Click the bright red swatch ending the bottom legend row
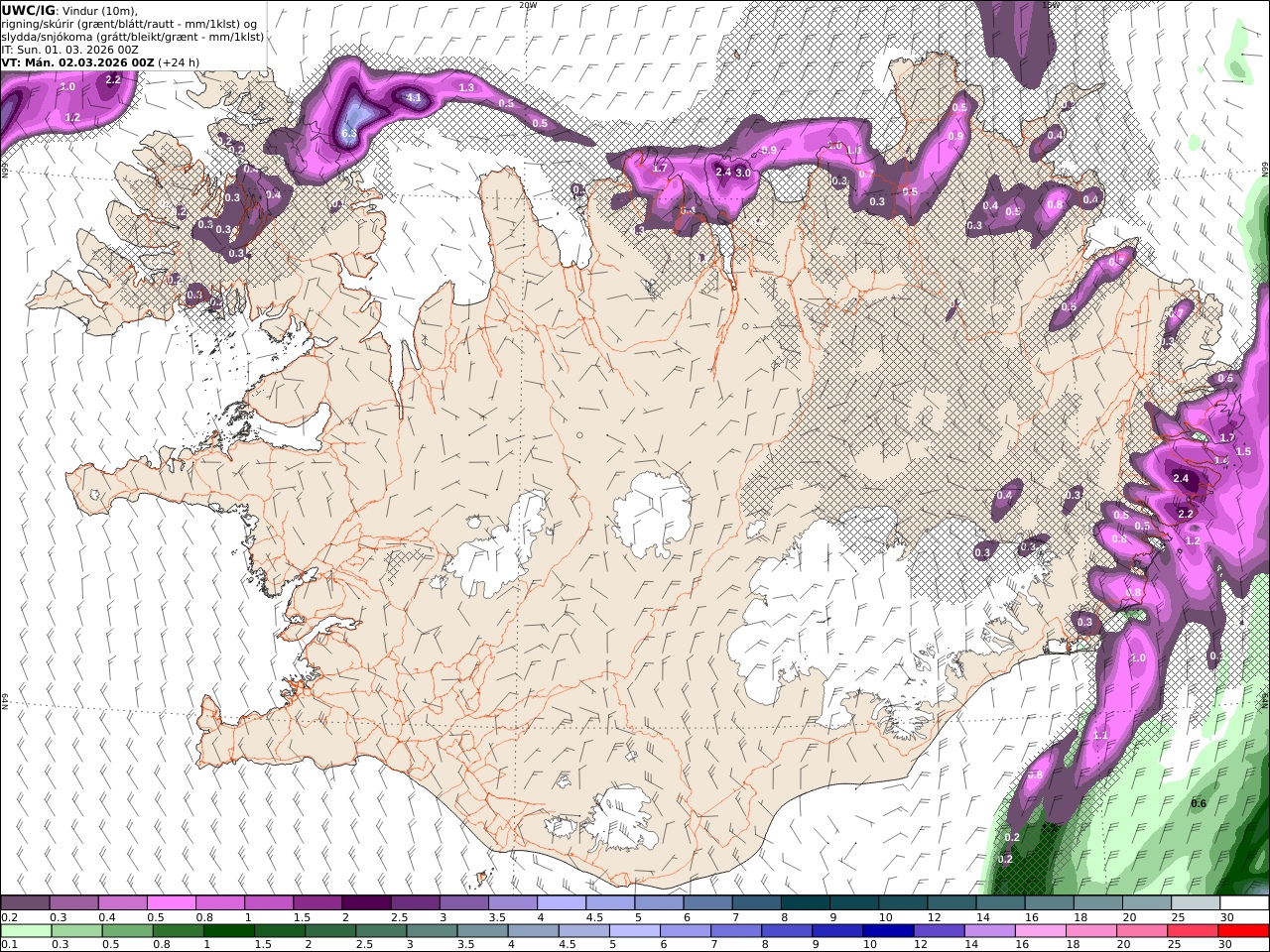This screenshot has width=1270, height=952. [1242, 931]
